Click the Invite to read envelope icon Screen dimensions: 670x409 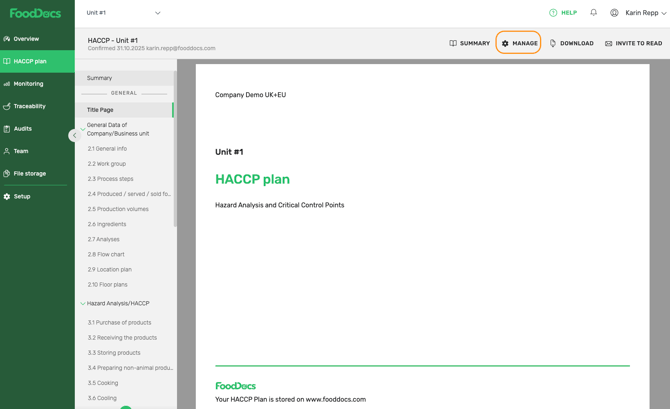pos(608,44)
